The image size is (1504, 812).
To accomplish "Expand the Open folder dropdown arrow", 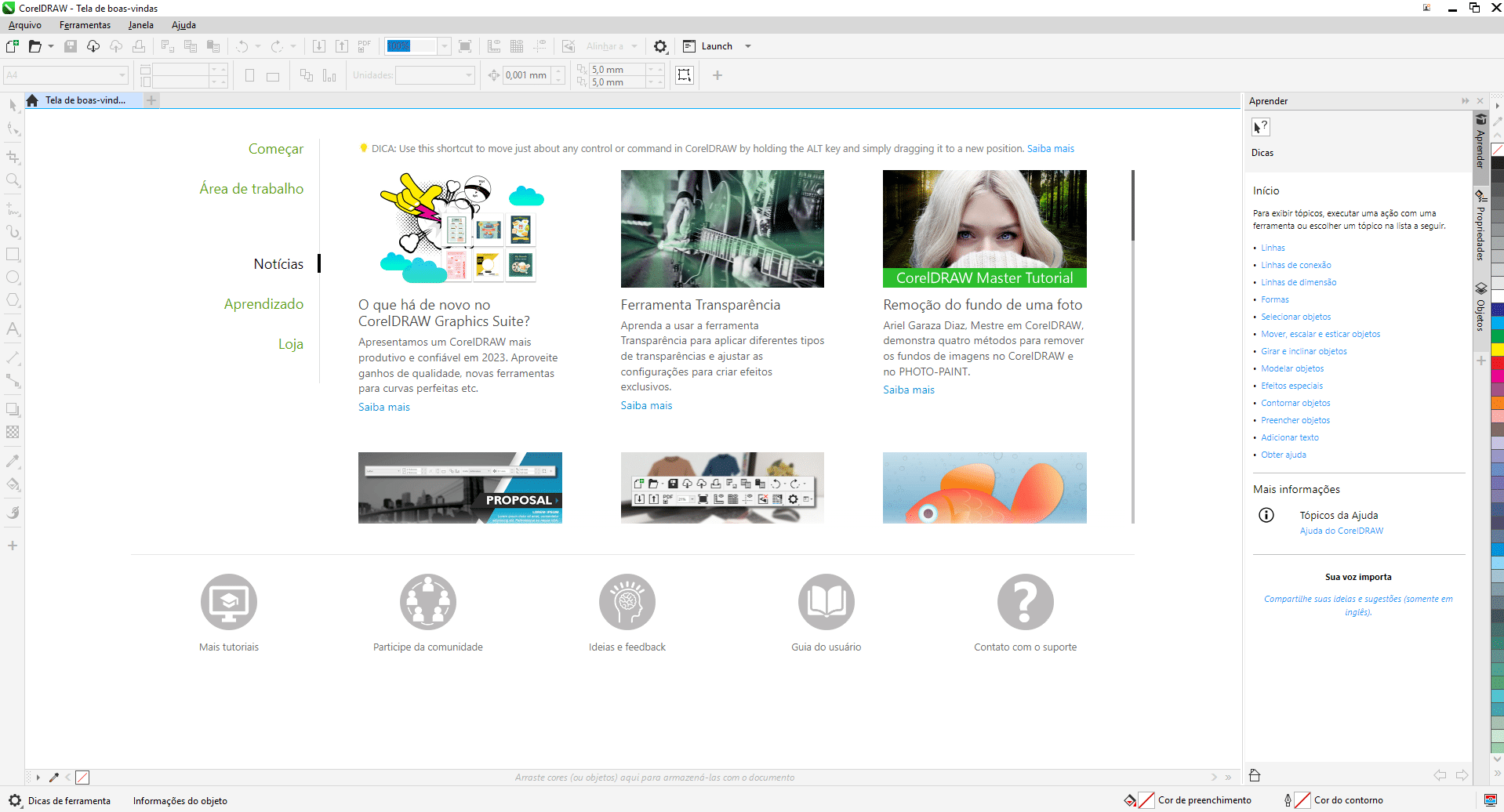I will coord(51,46).
